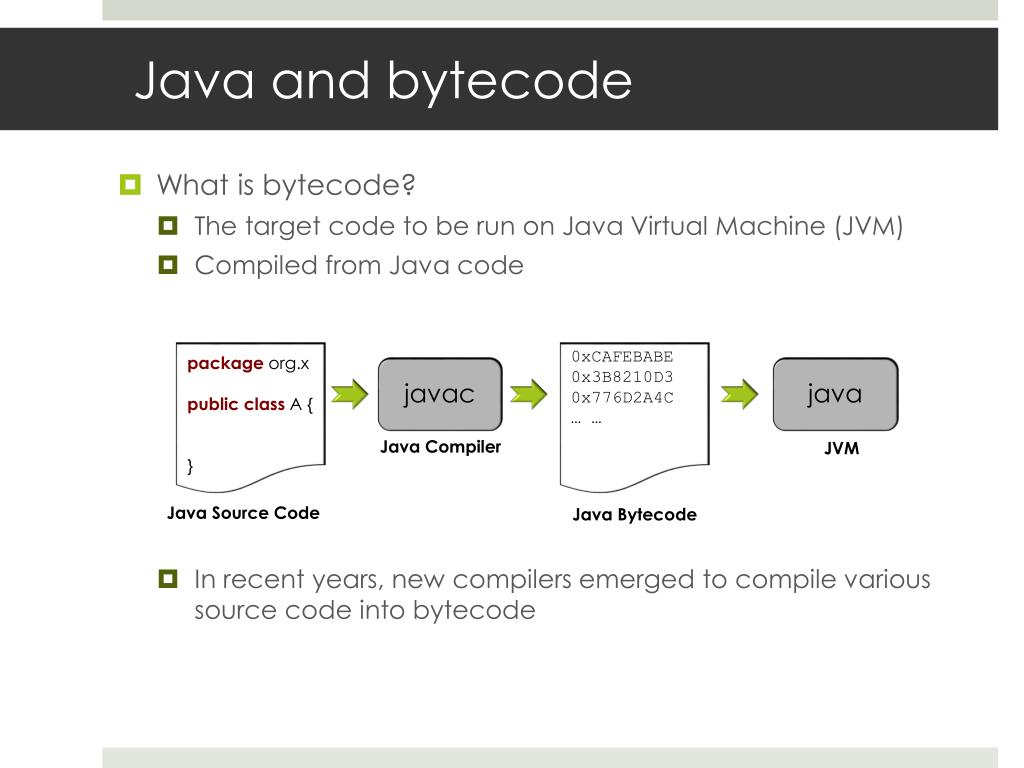Image resolution: width=1024 pixels, height=768 pixels.
Task: Click the 'Java and bytecode' slide title
Action: (383, 80)
